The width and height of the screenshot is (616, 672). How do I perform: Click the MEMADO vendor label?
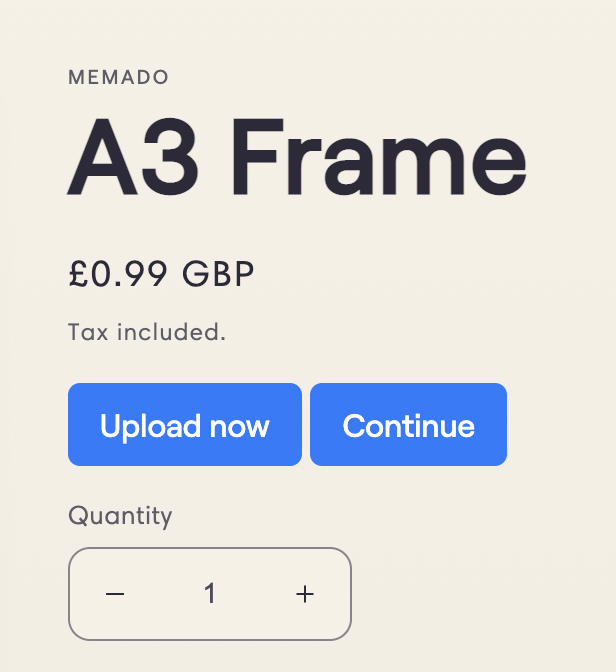119,77
